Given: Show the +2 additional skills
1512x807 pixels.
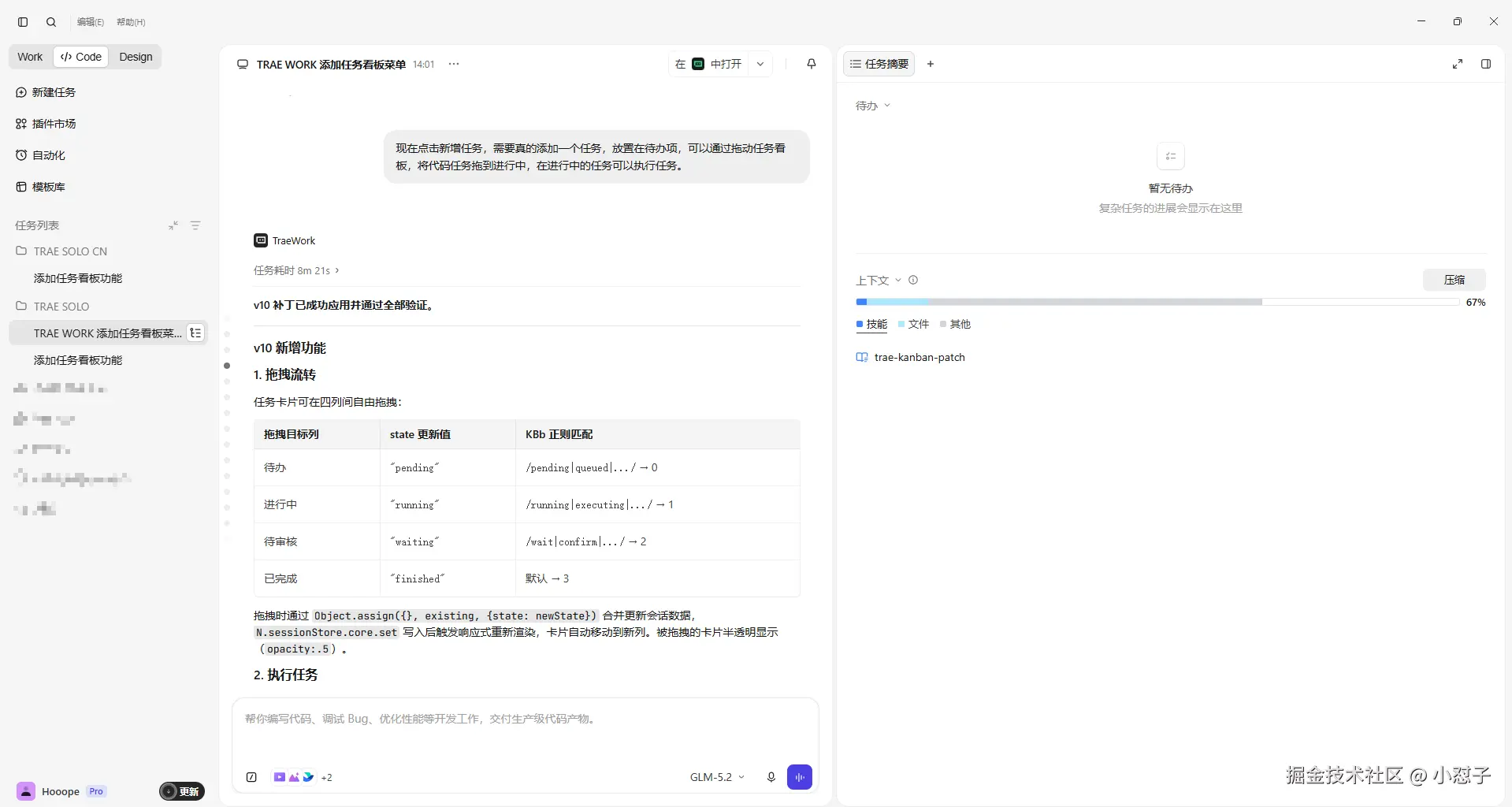Looking at the screenshot, I should click(x=327, y=778).
